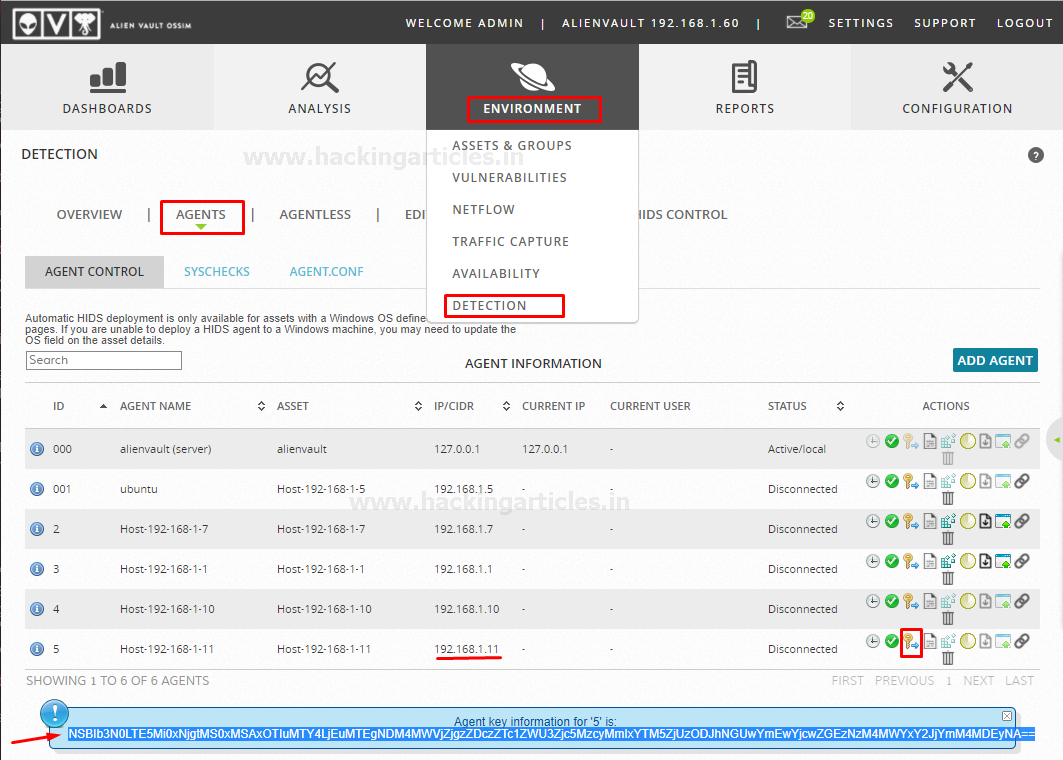
Task: Open the Analysis section
Action: coord(319,88)
